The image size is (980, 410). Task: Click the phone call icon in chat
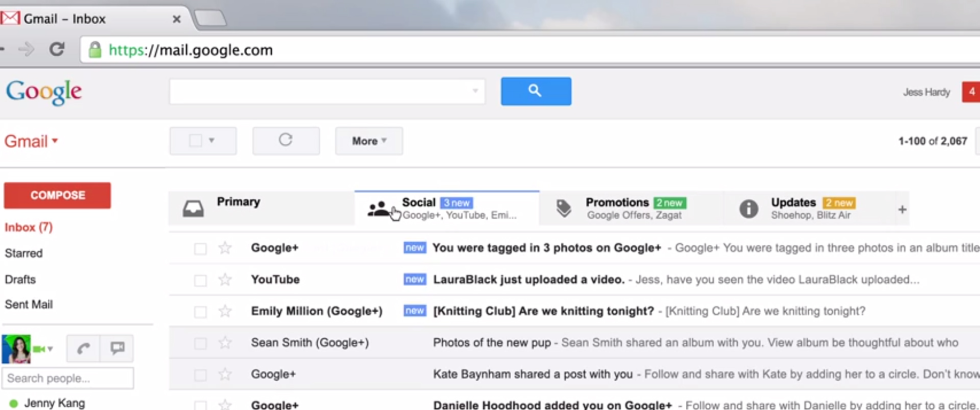[x=83, y=349]
